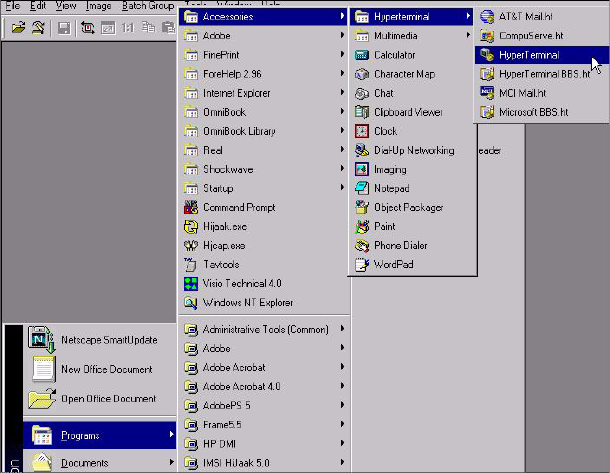Click the Netscape SmartUpdate icon
The height and width of the screenshot is (473, 610).
(x=42, y=339)
